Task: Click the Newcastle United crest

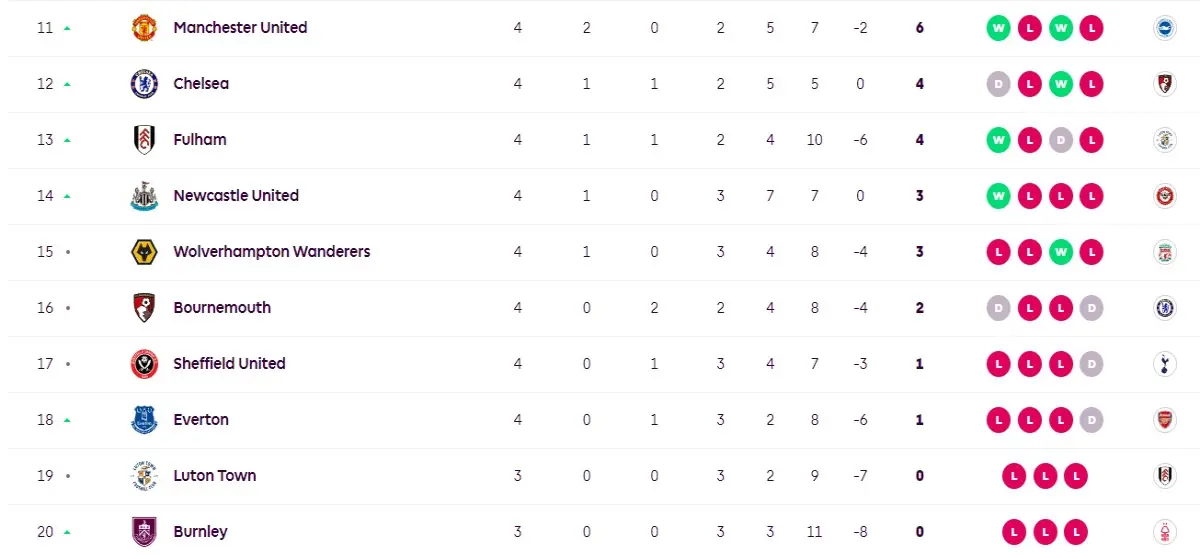Action: (x=144, y=196)
